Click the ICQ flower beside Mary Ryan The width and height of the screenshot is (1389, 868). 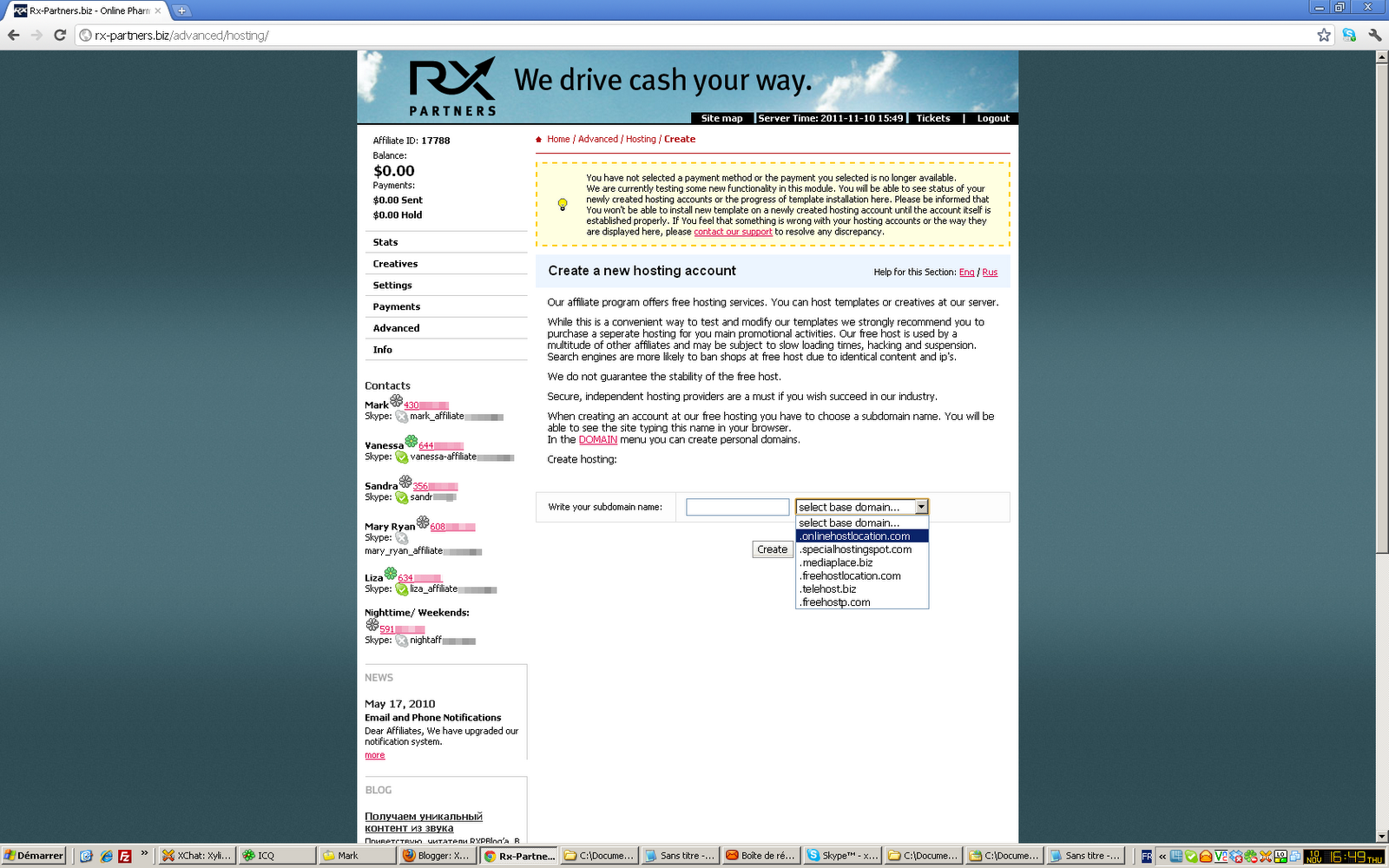point(423,523)
